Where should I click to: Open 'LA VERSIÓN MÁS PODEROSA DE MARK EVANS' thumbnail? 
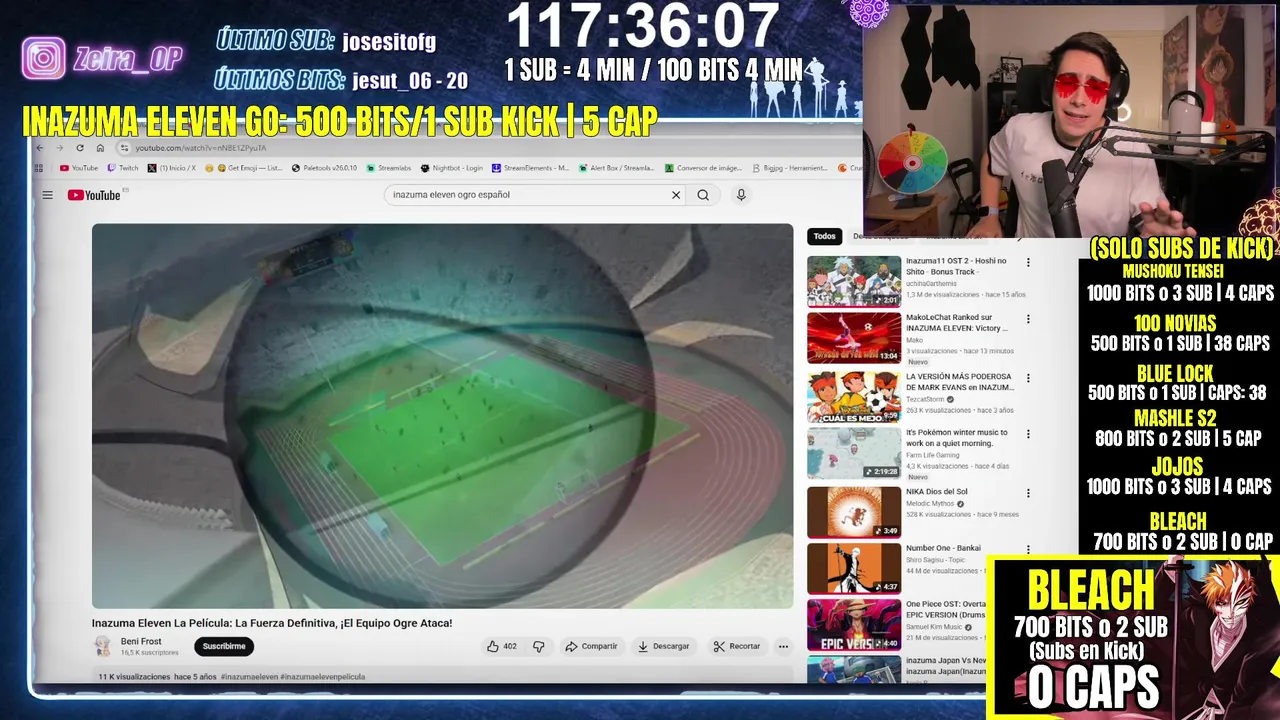[854, 397]
